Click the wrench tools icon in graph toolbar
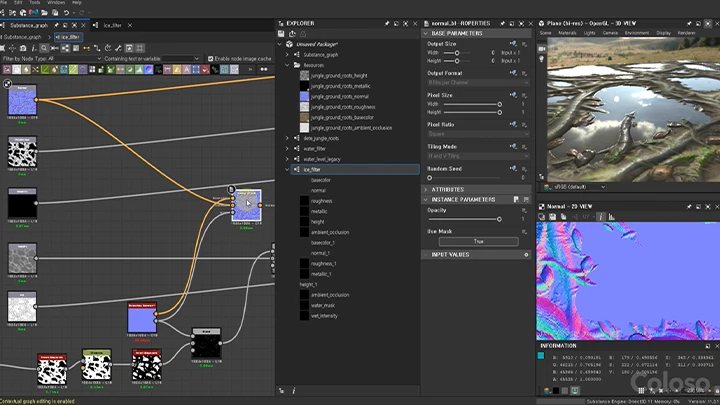This screenshot has height=405, width=720. (x=118, y=48)
